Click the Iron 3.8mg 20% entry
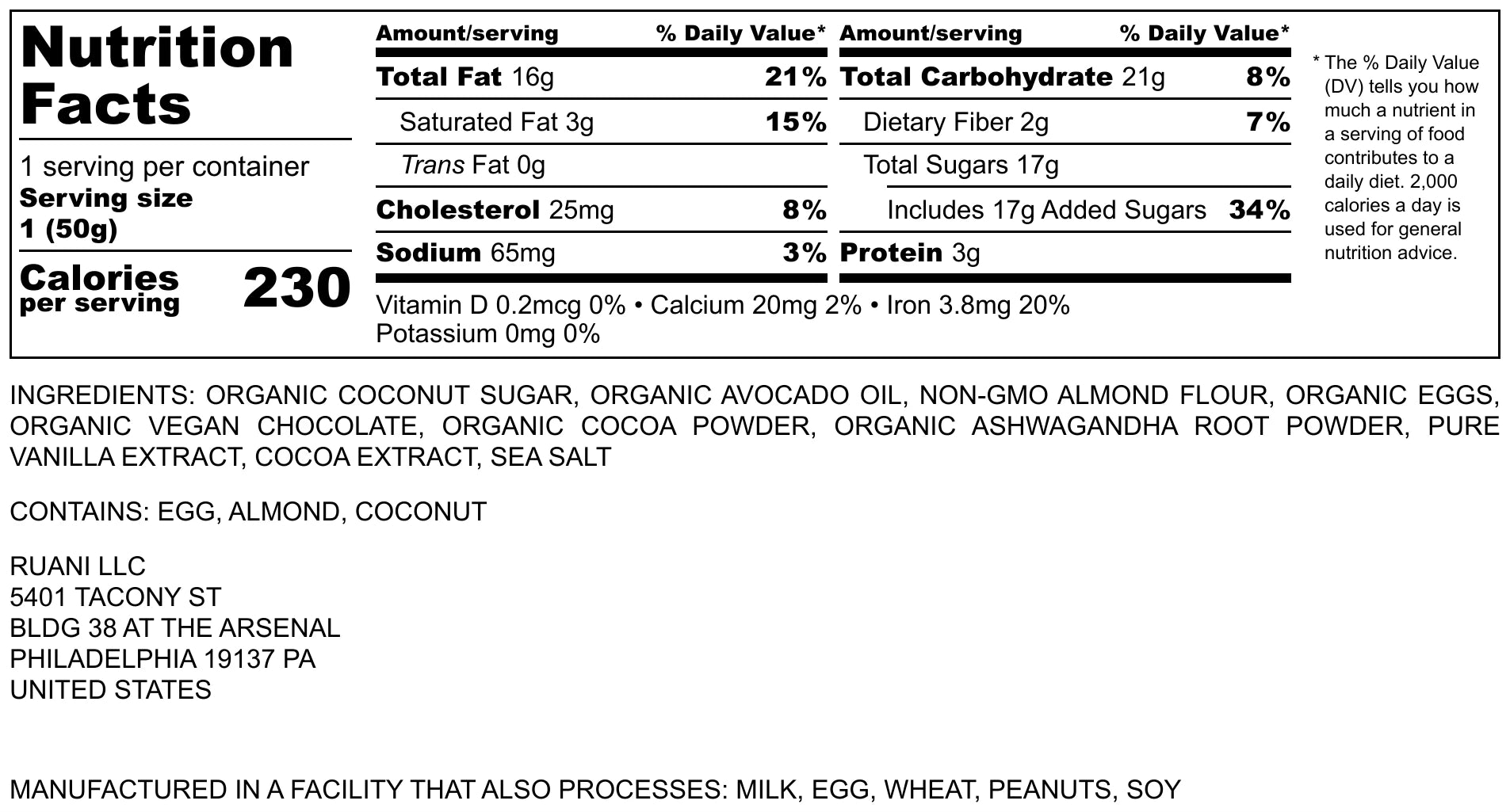The width and height of the screenshot is (1510, 812). (x=978, y=305)
